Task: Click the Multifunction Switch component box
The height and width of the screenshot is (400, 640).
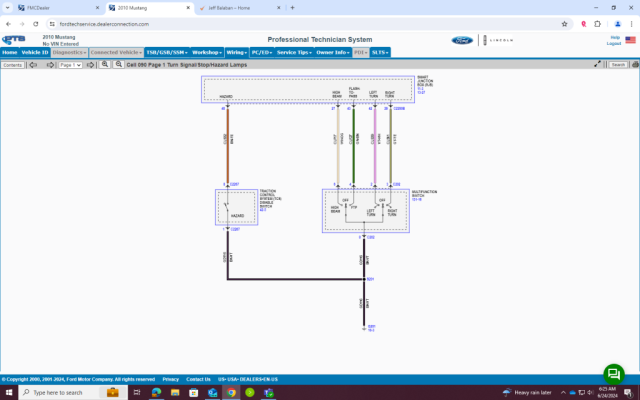Action: tap(366, 211)
